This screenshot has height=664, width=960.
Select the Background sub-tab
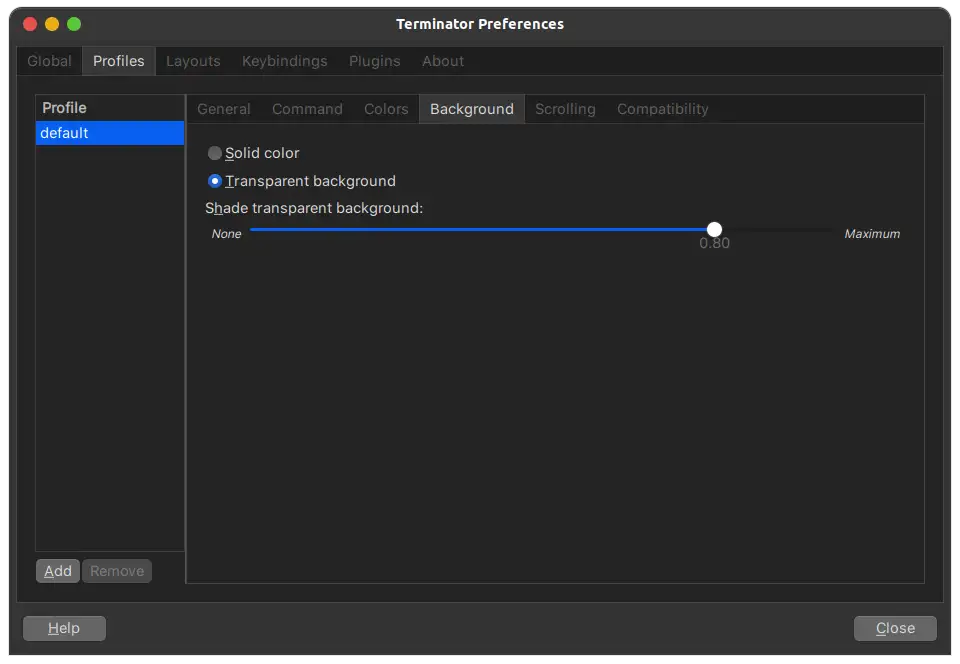(x=471, y=109)
